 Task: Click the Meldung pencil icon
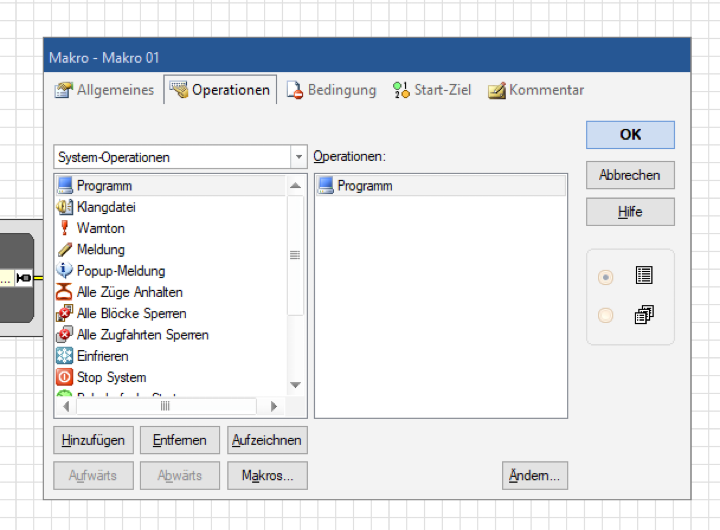(65, 249)
